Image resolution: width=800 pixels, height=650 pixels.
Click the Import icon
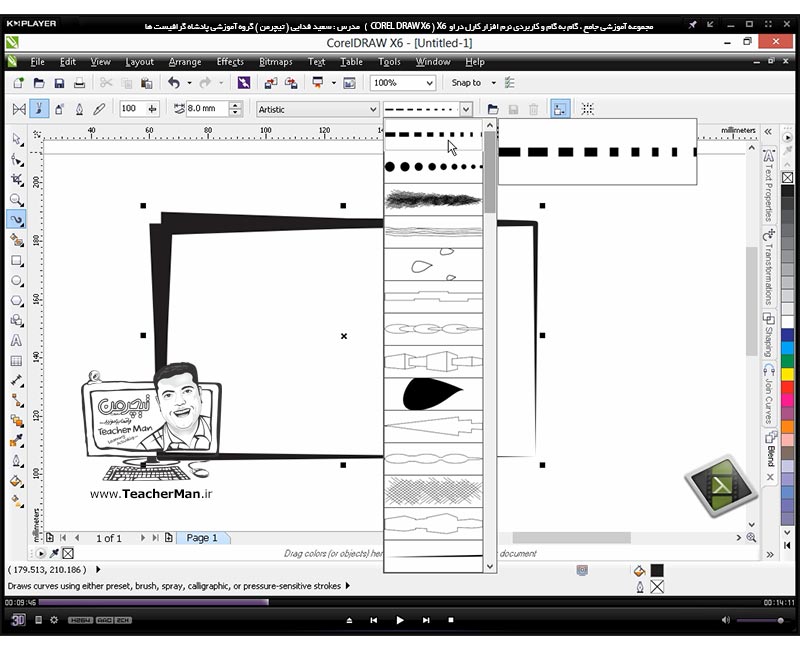pos(270,83)
